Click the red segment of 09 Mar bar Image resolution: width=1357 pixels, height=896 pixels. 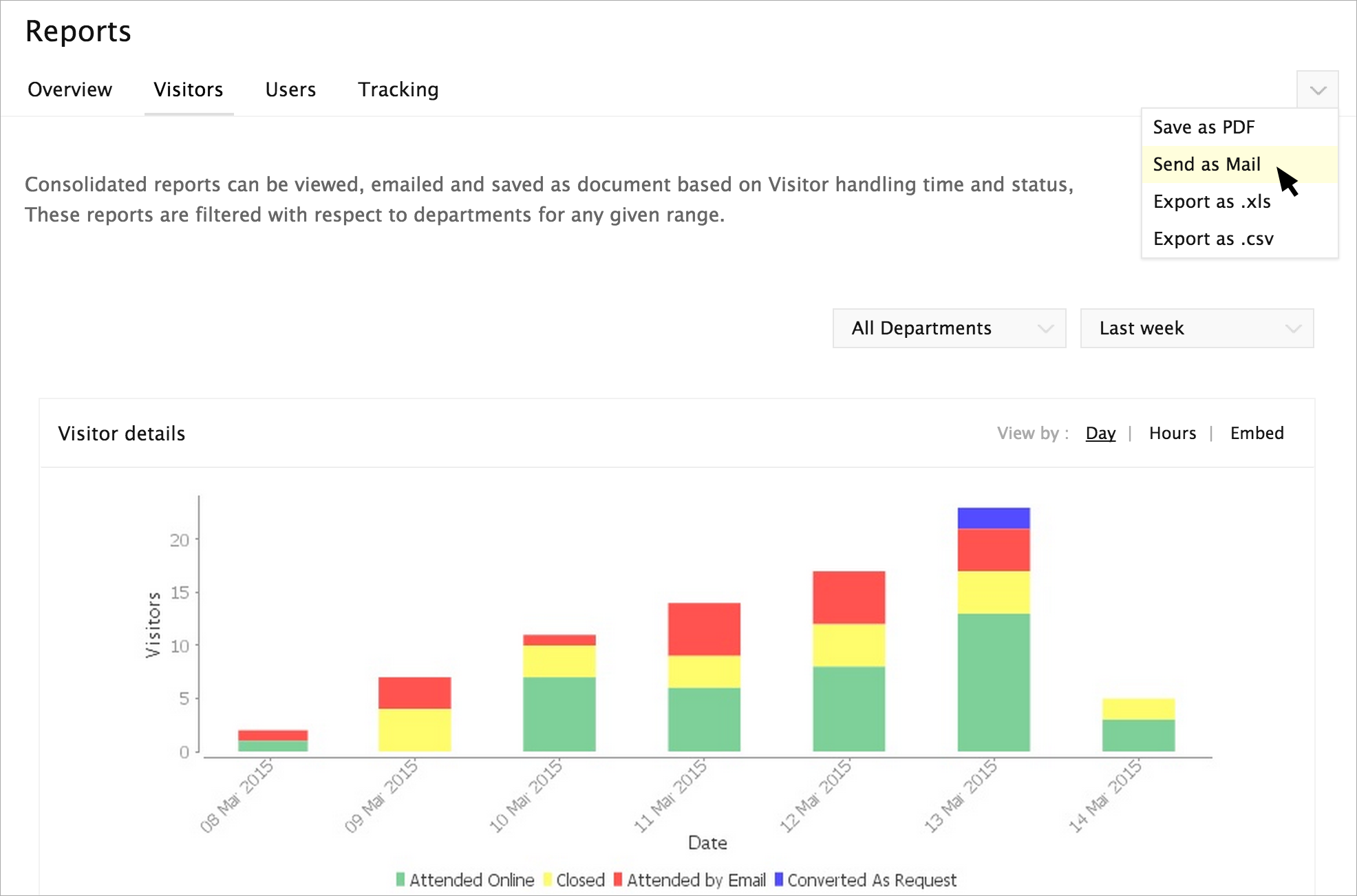(414, 692)
